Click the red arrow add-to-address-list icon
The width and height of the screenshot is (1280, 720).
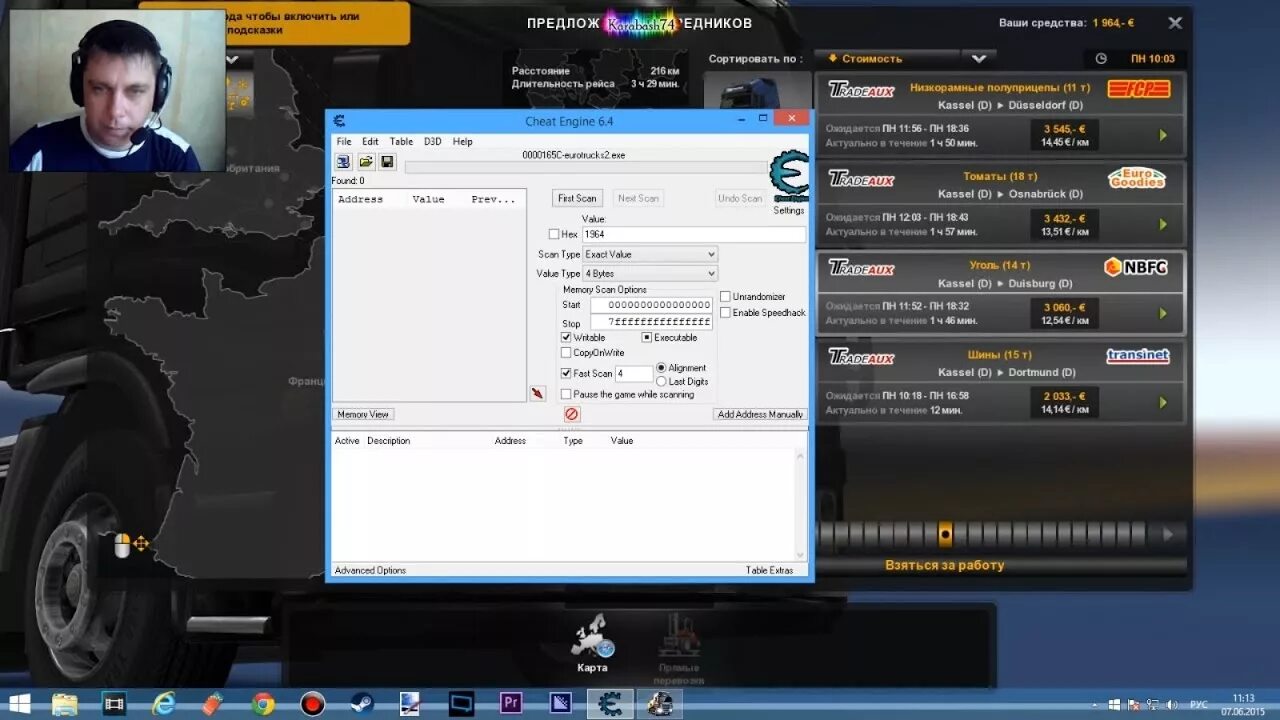click(x=538, y=394)
